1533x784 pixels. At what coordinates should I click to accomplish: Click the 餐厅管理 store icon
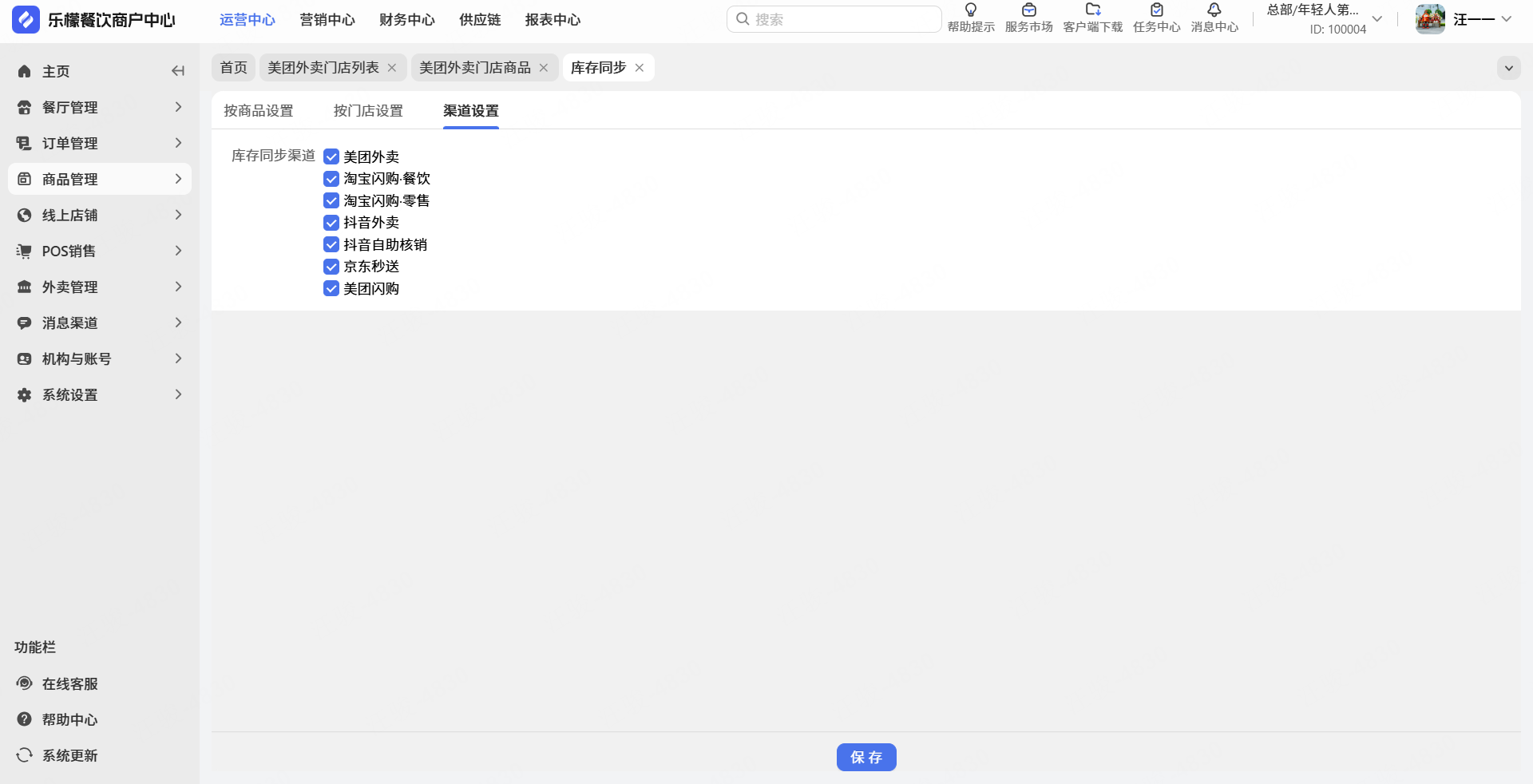(25, 107)
